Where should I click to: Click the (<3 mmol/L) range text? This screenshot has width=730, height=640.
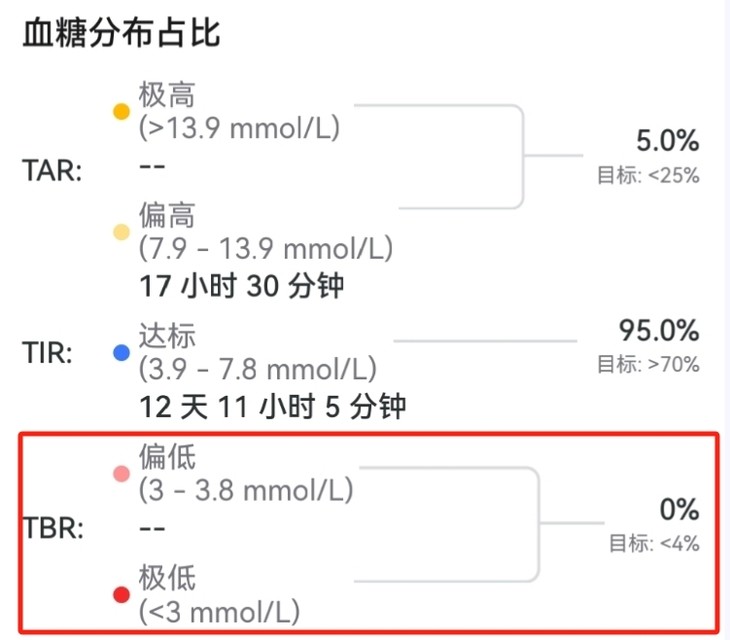pos(220,610)
